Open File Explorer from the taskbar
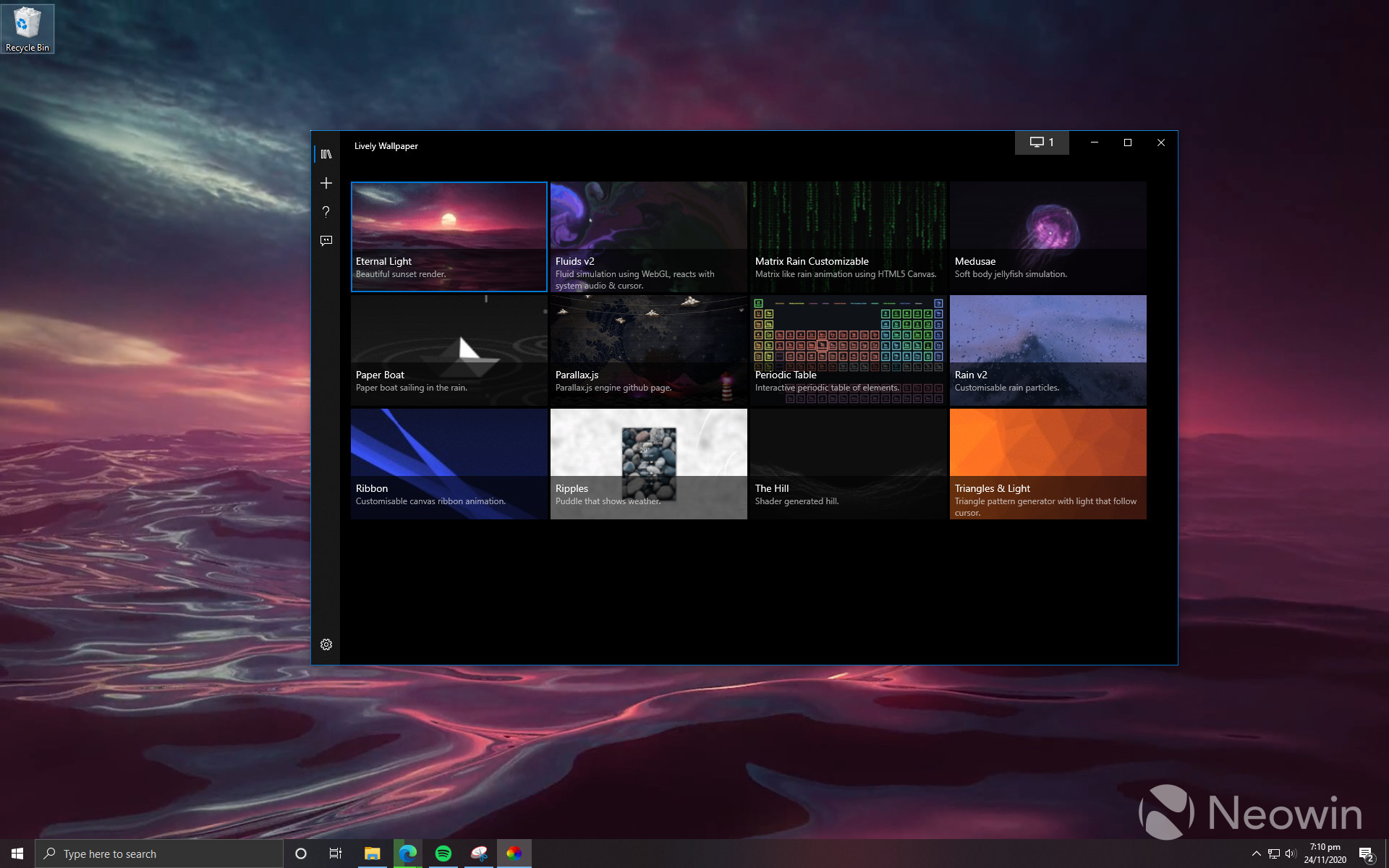Image resolution: width=1389 pixels, height=868 pixels. point(372,854)
